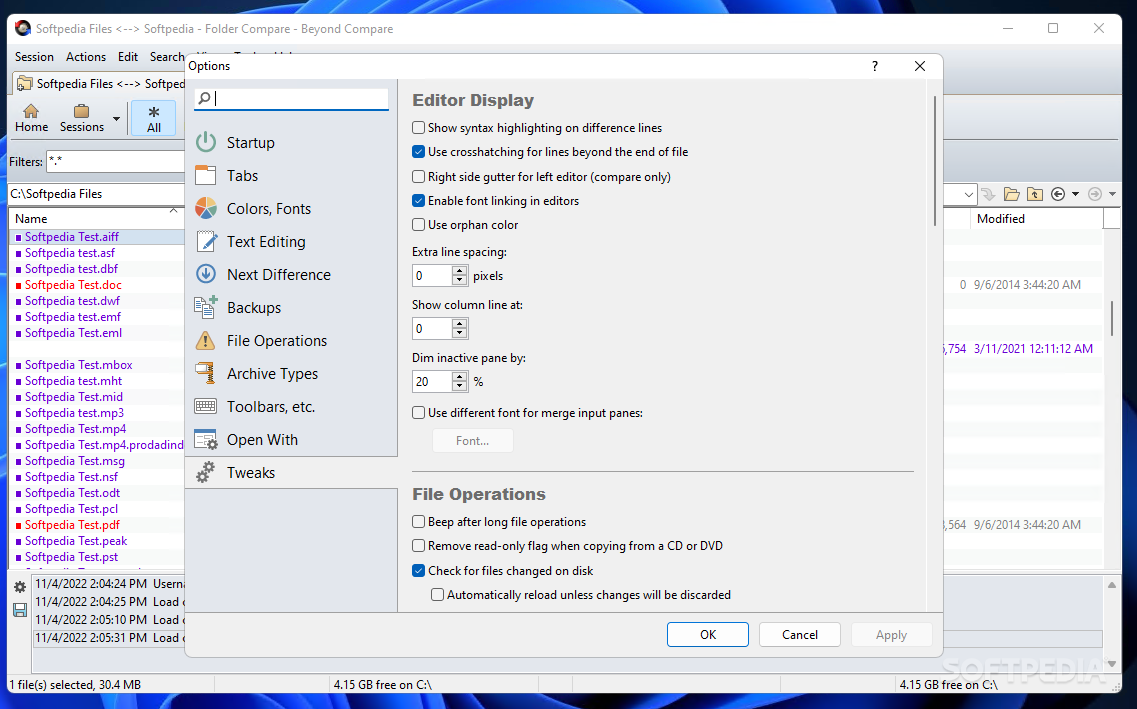Open the forward history dropdown arrow
The width and height of the screenshot is (1137, 709).
click(1112, 194)
